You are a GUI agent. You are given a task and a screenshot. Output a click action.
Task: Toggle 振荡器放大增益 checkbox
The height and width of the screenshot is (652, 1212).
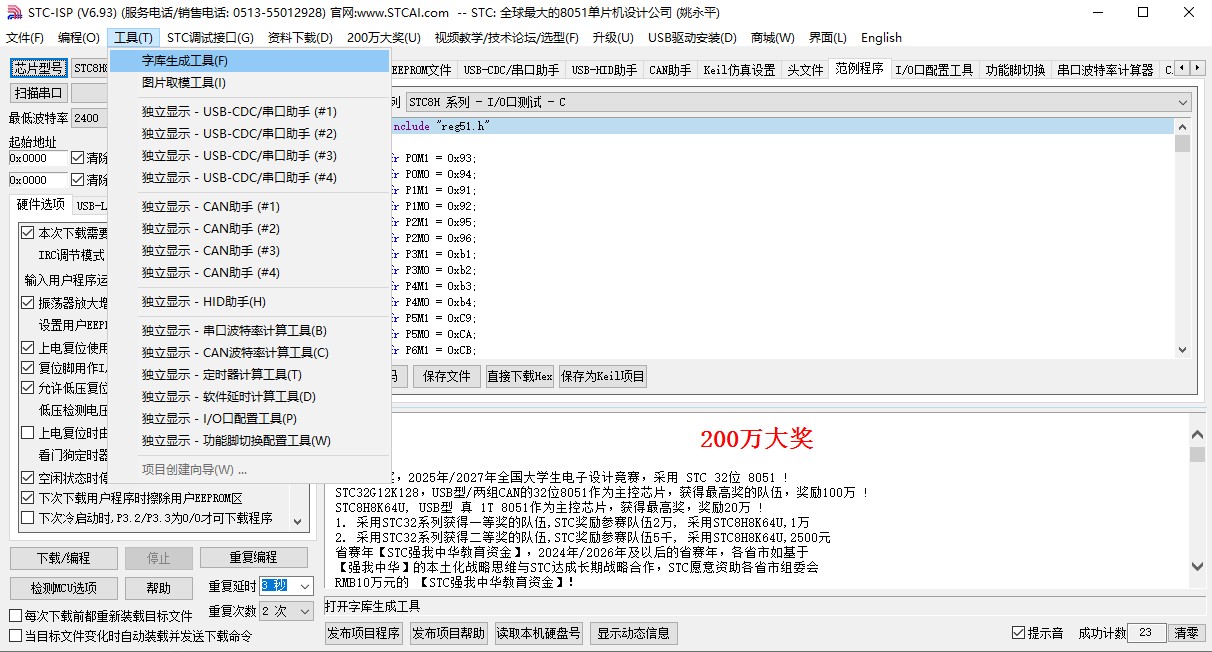[28, 303]
